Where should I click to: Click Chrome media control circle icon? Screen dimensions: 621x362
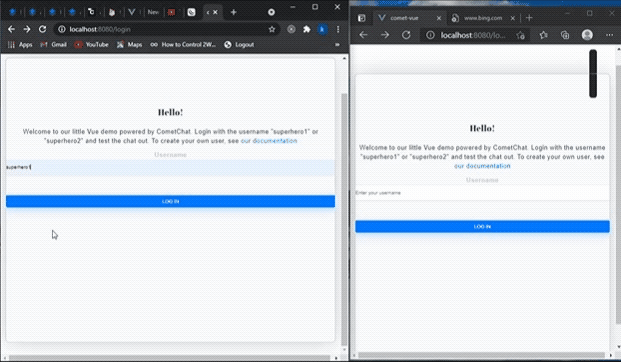click(x=271, y=12)
